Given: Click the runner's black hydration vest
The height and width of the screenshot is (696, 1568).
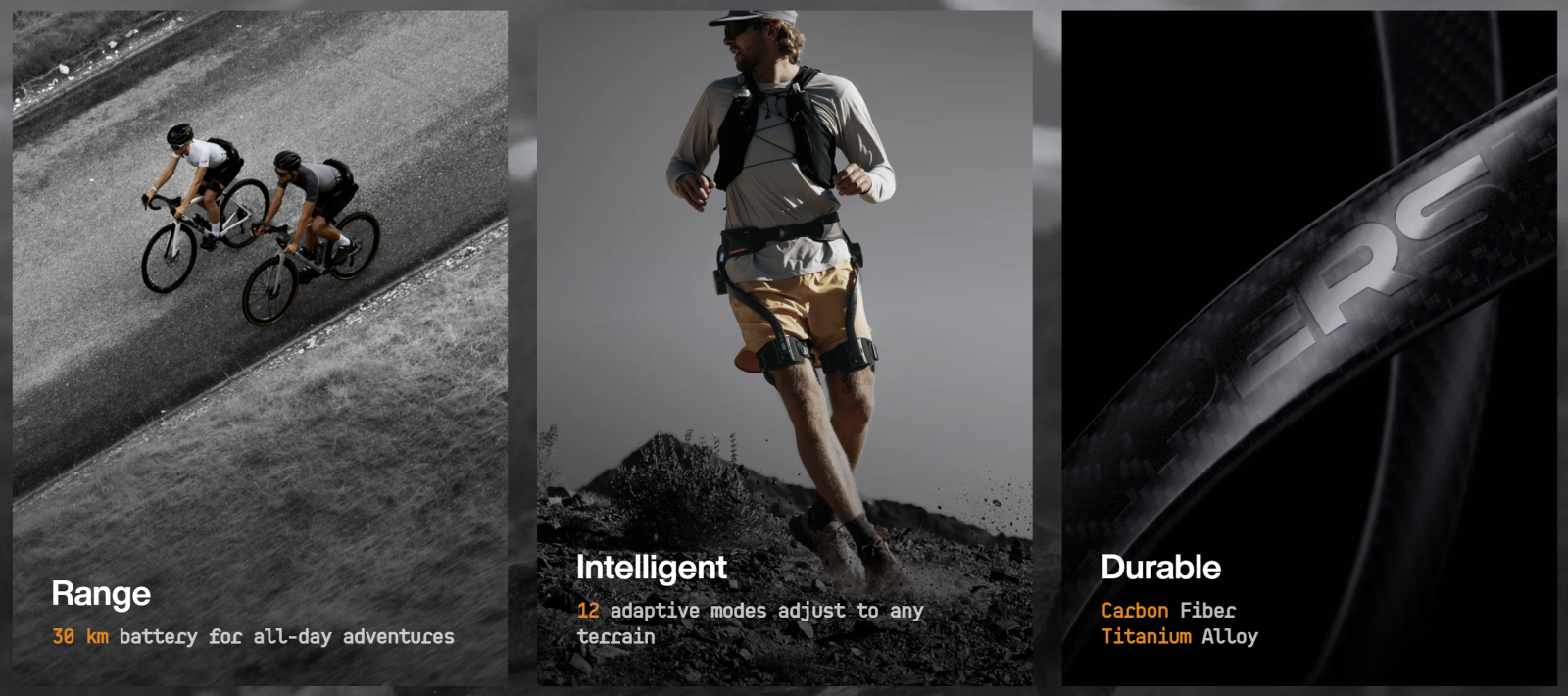Looking at the screenshot, I should [x=774, y=127].
